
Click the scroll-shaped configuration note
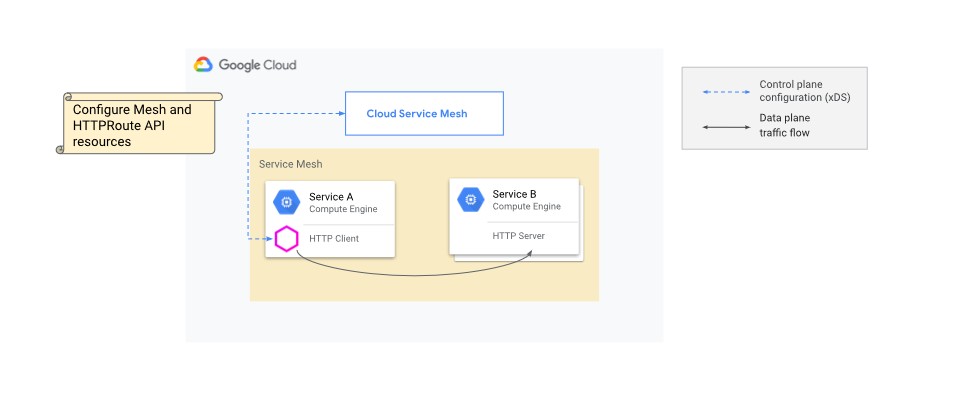[139, 123]
